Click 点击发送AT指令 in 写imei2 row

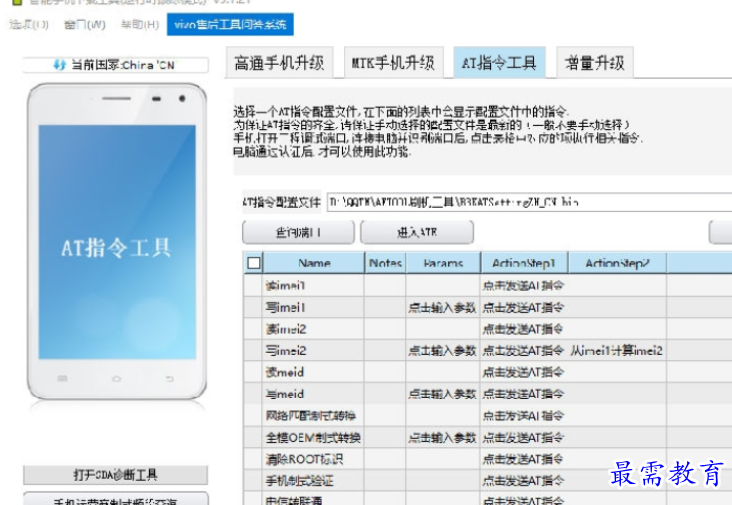click(523, 351)
